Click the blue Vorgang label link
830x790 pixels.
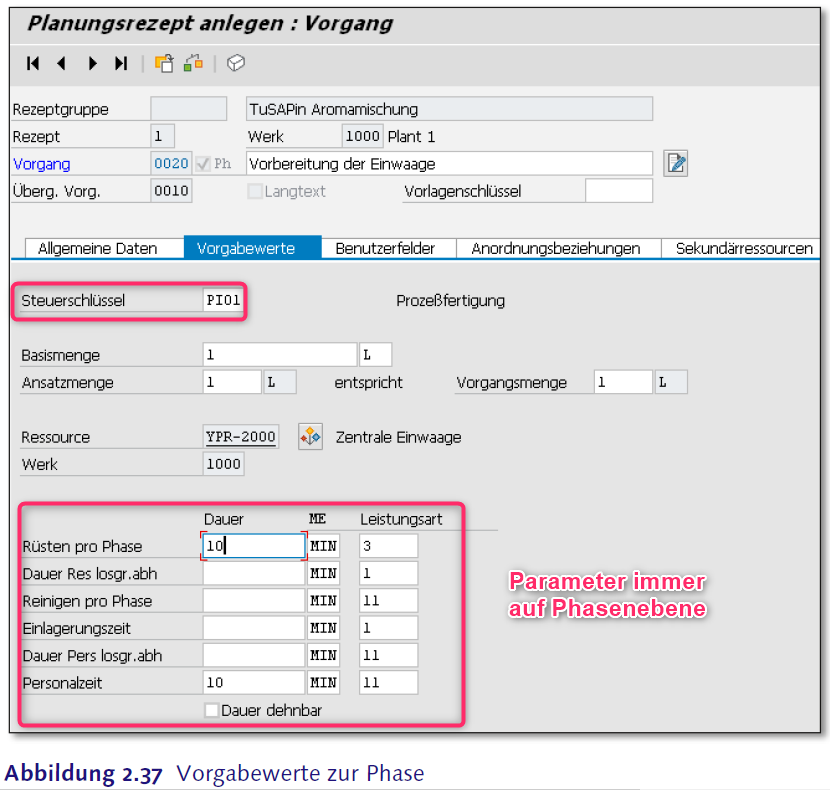click(41, 164)
